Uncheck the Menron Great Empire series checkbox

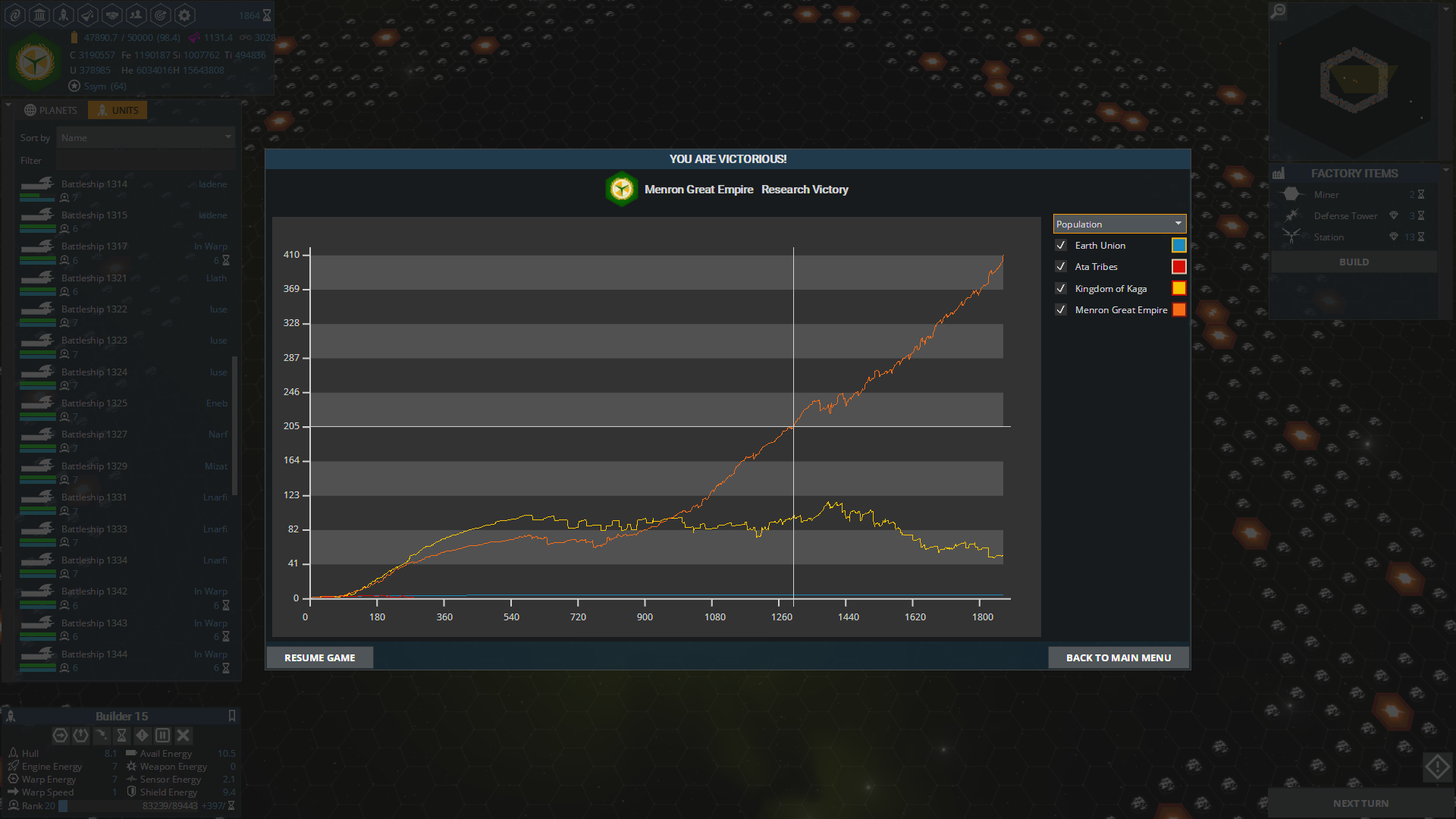click(x=1061, y=310)
